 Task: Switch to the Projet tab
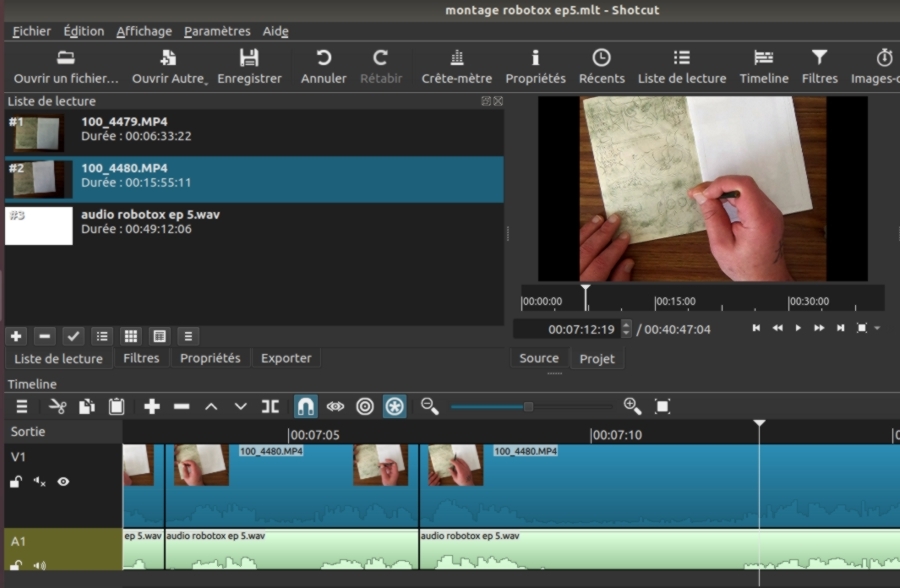pyautogui.click(x=597, y=358)
